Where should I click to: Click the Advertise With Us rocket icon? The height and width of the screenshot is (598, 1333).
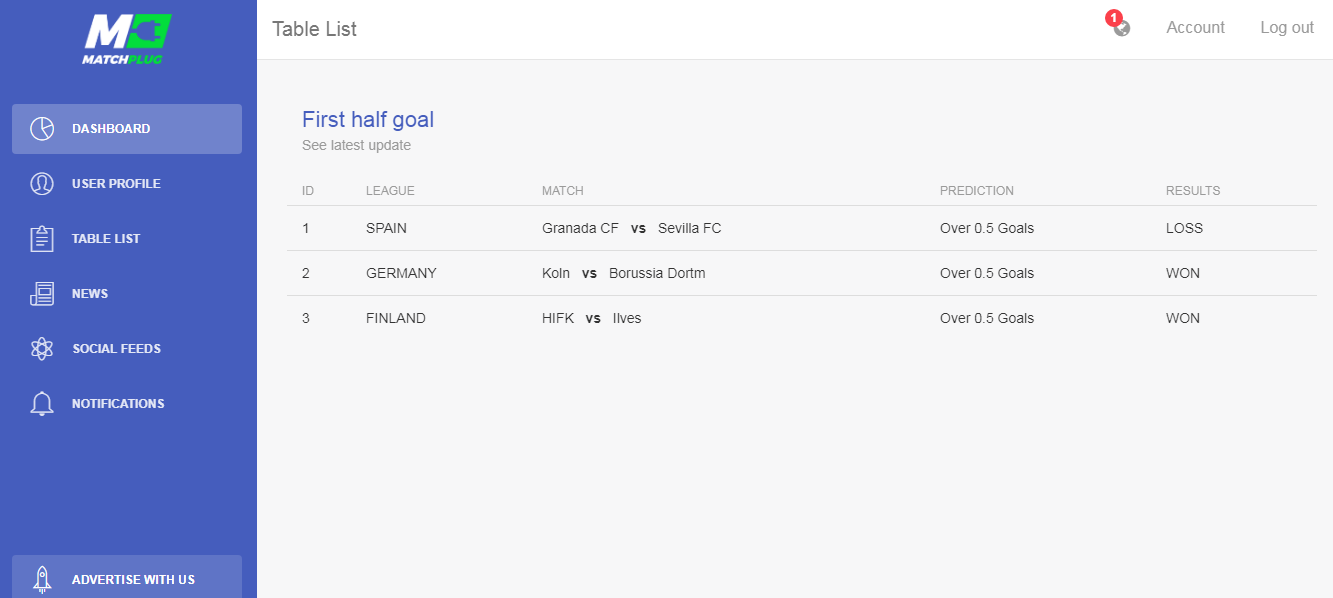pyautogui.click(x=42, y=580)
